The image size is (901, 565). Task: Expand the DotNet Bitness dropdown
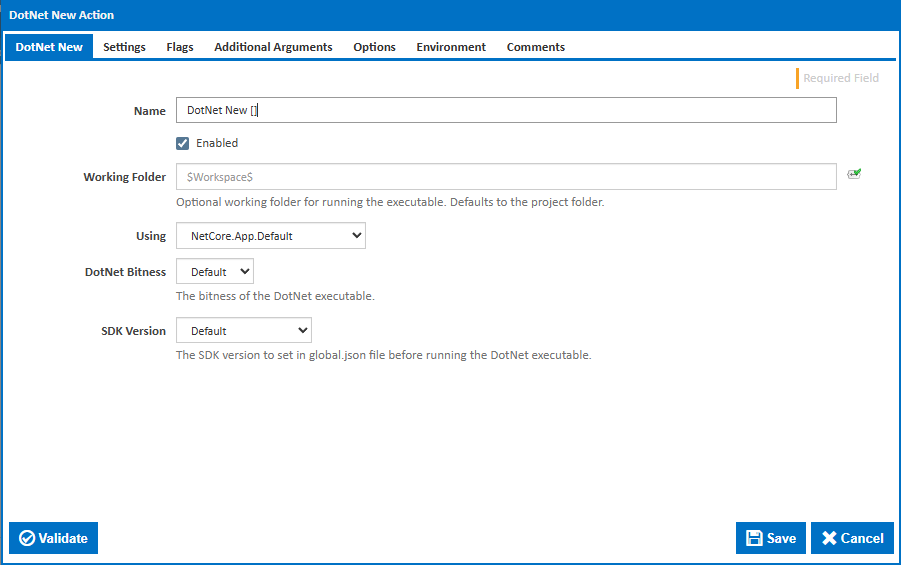[215, 271]
